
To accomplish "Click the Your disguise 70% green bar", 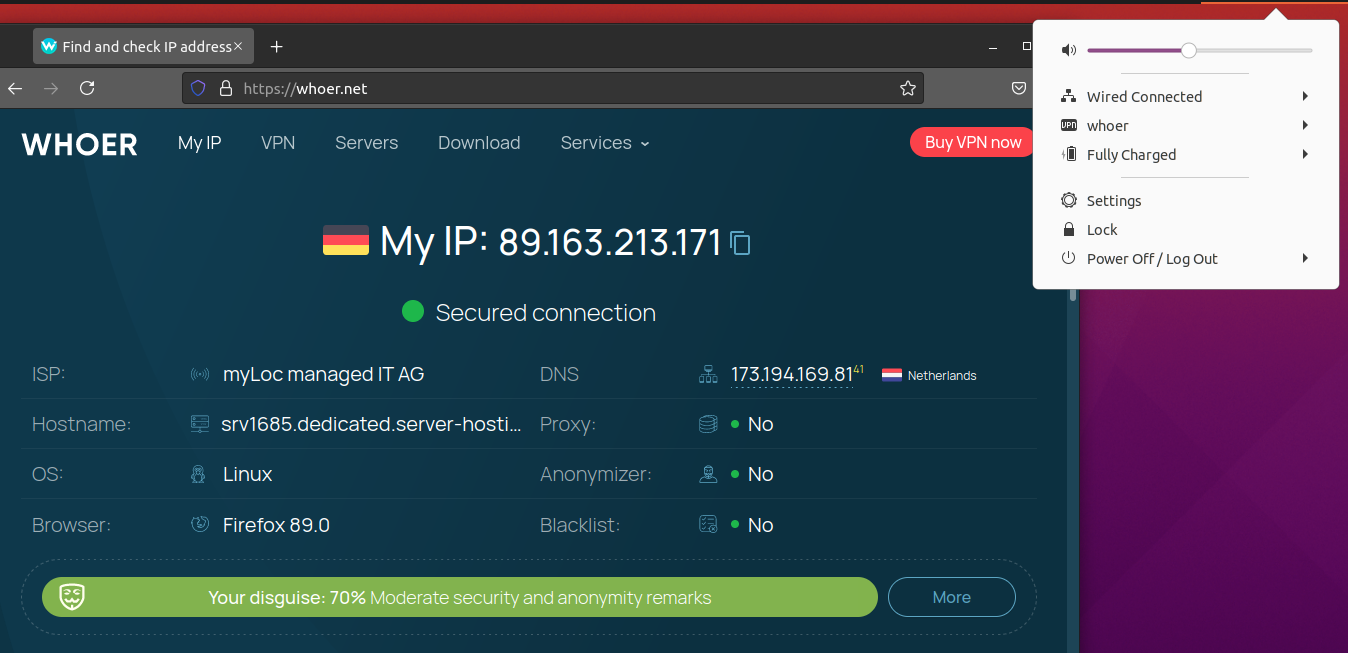I will pos(460,597).
